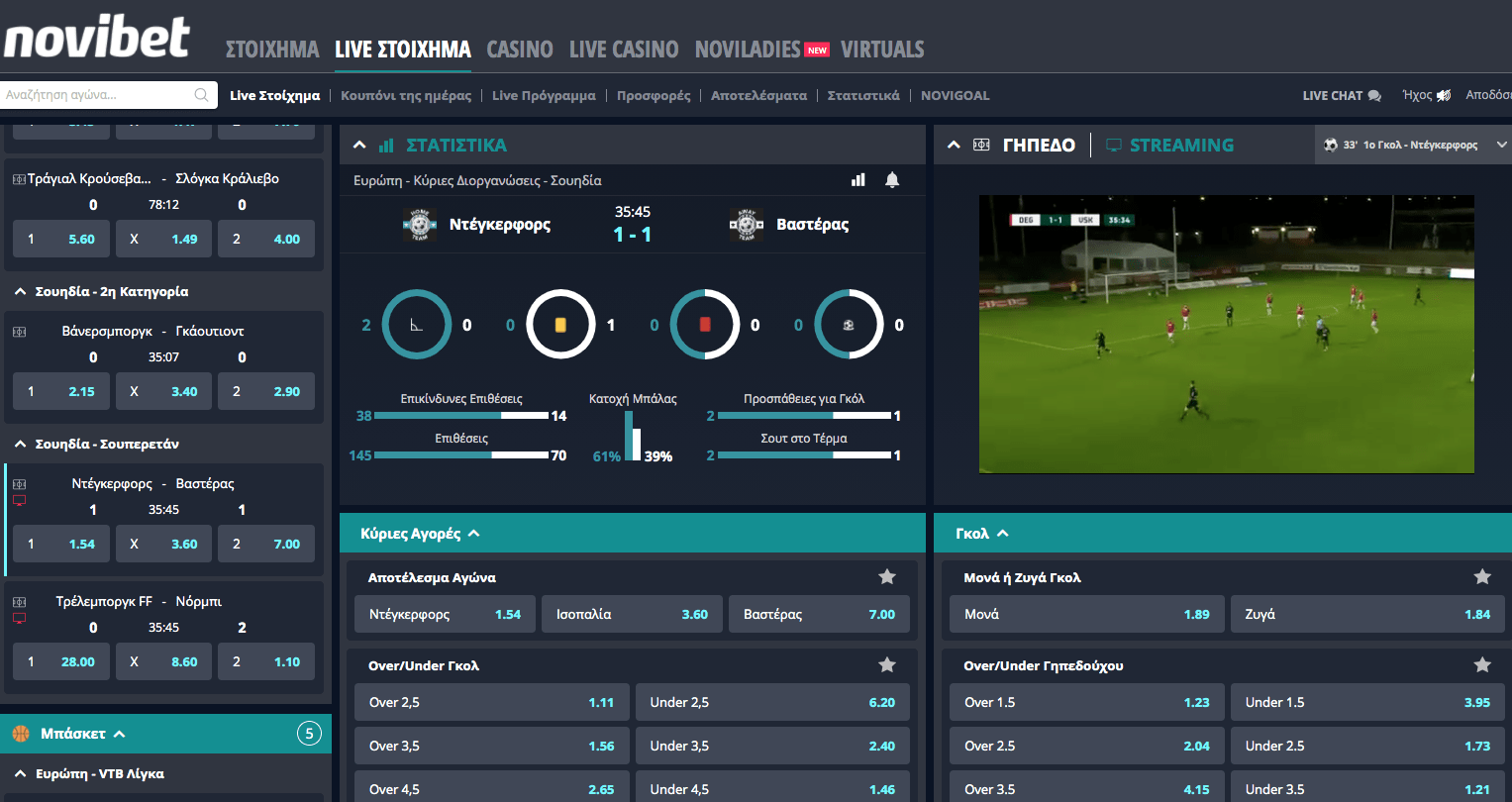1512x802 pixels.
Task: Open the ΣΤΟΙΧΗΜΑ main tab
Action: 272,49
